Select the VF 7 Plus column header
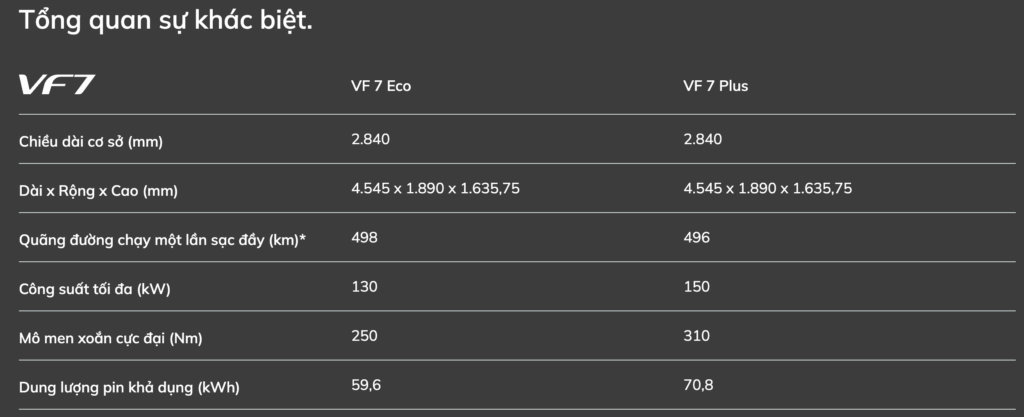 pyautogui.click(x=716, y=86)
